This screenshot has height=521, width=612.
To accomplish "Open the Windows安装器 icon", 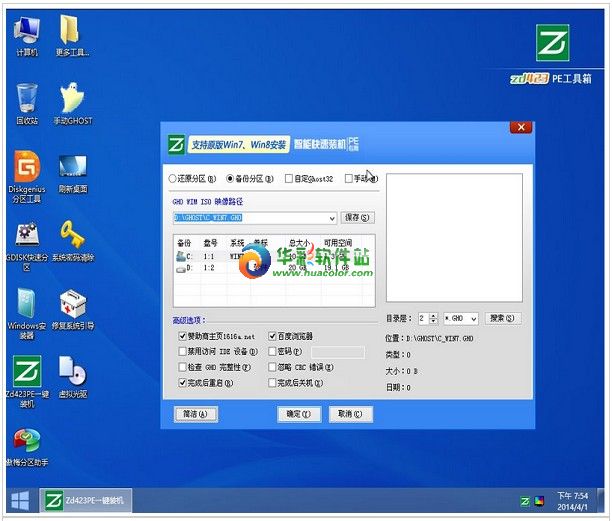I will (27, 314).
